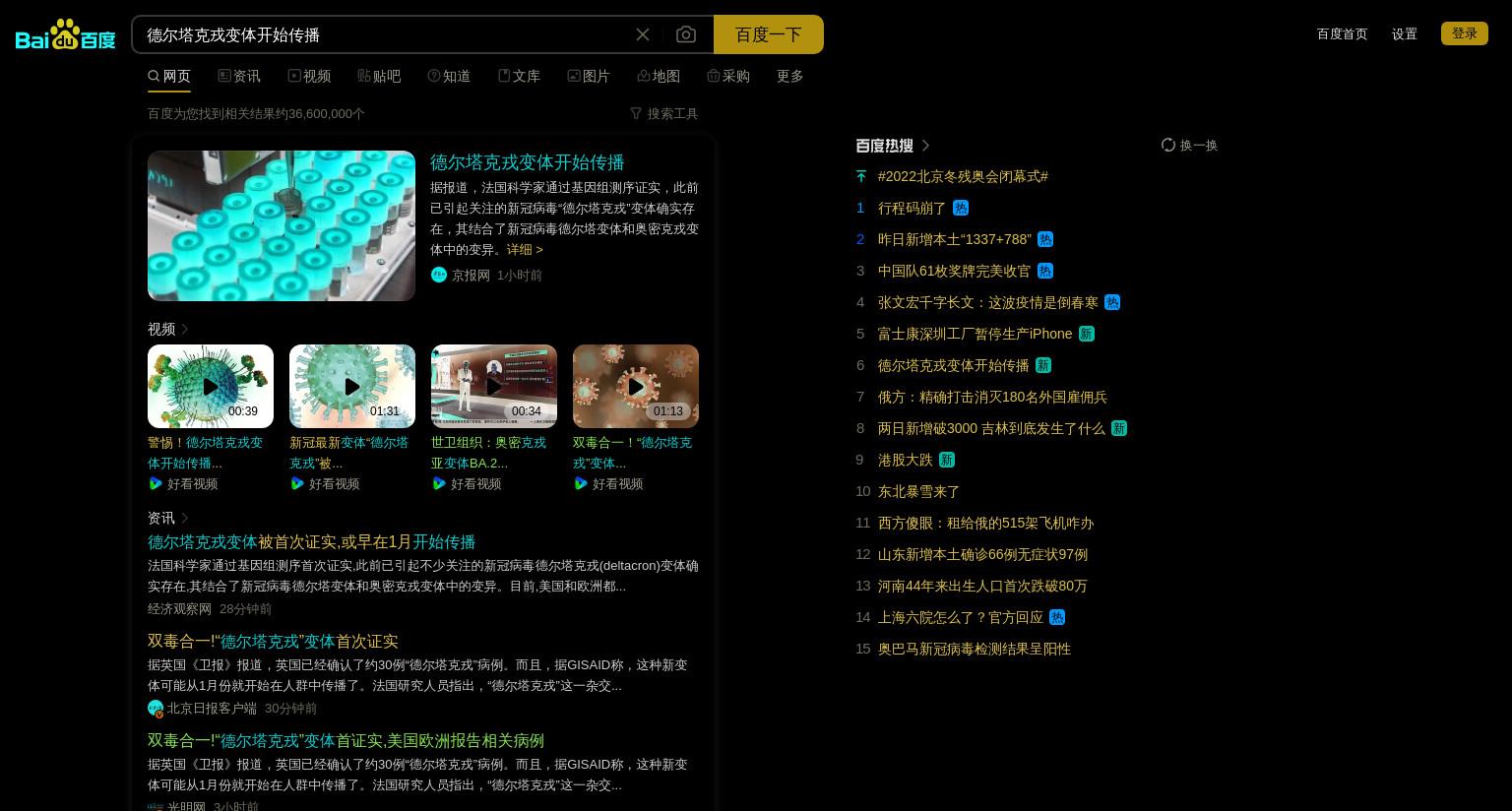Open hot search 港股大跌
Screen dimensions: 1512x811
905,460
